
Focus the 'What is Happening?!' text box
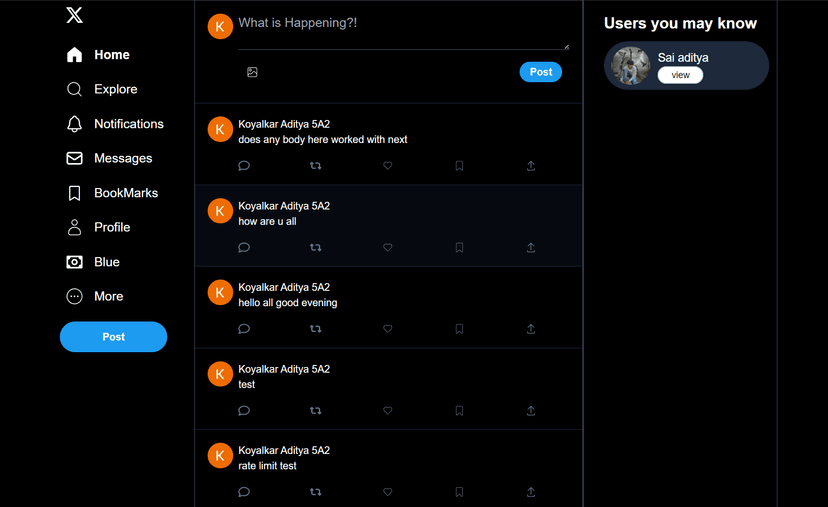coord(403,32)
